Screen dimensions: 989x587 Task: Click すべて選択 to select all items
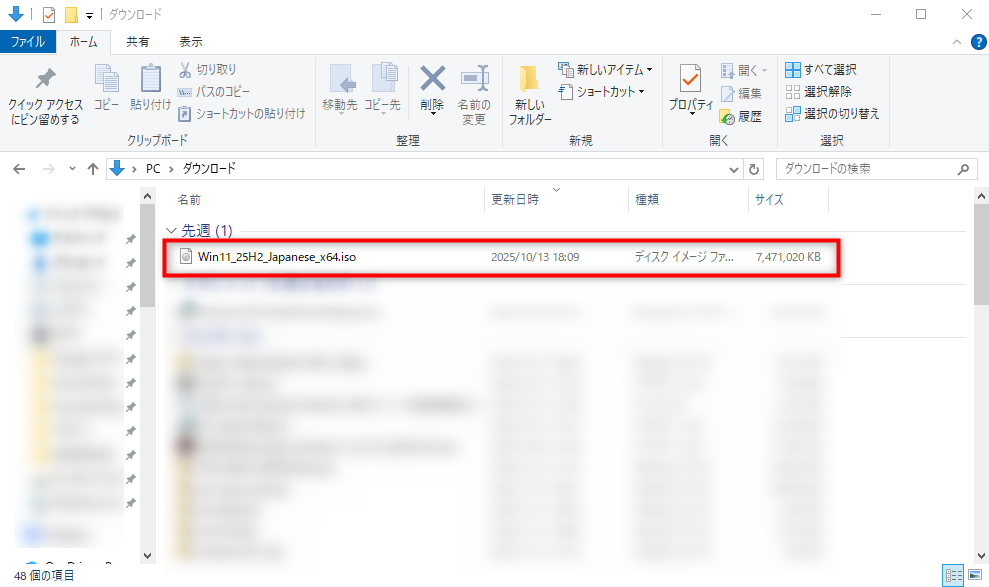[x=821, y=70]
